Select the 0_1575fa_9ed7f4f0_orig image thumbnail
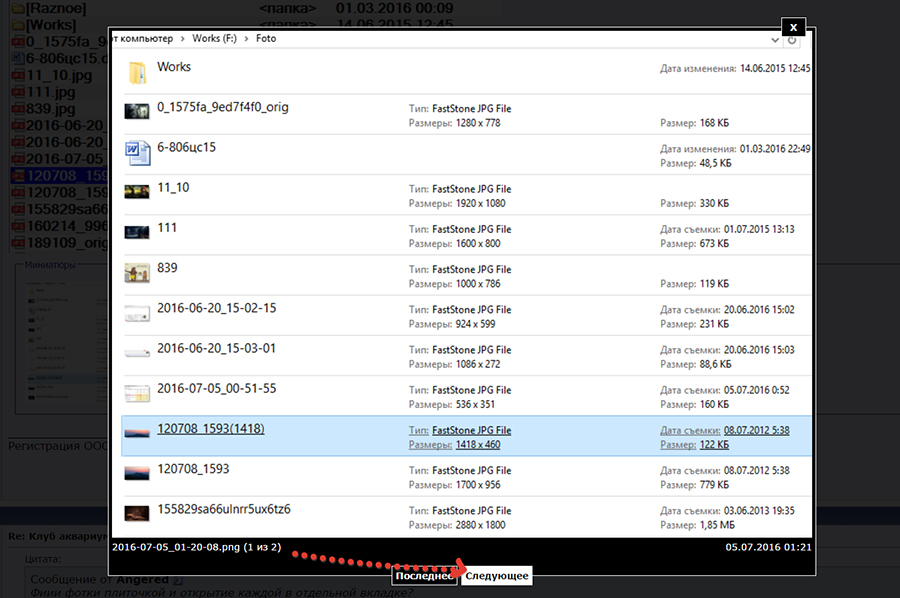900x598 pixels. (137, 112)
